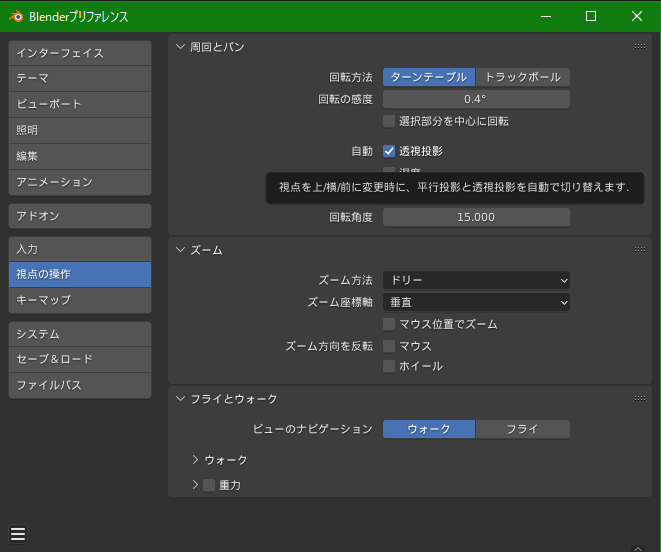Open 入力 preferences tab

pos(80,249)
